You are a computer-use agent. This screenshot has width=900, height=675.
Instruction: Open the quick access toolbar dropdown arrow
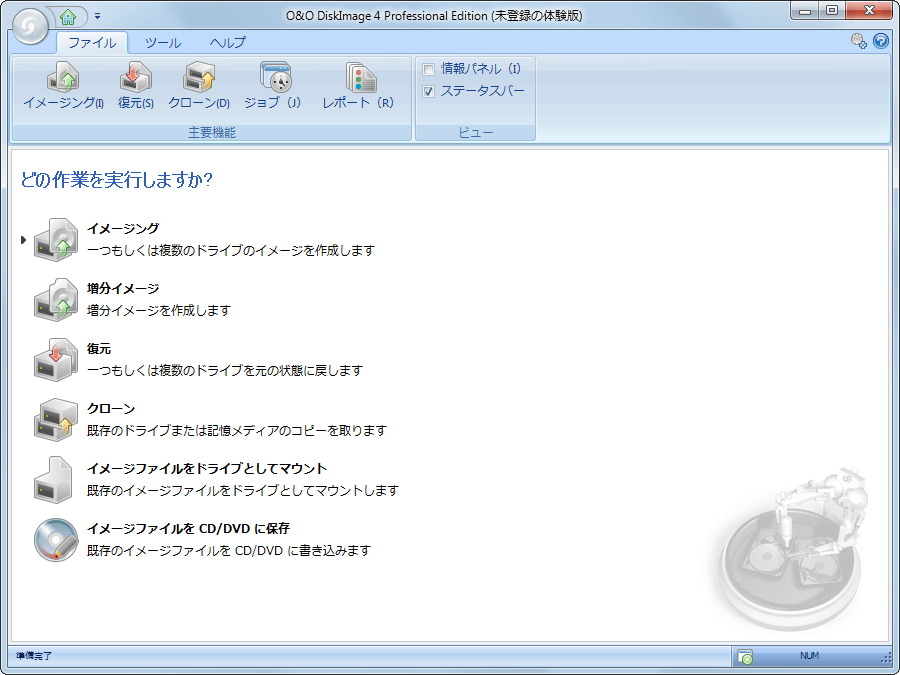point(98,17)
